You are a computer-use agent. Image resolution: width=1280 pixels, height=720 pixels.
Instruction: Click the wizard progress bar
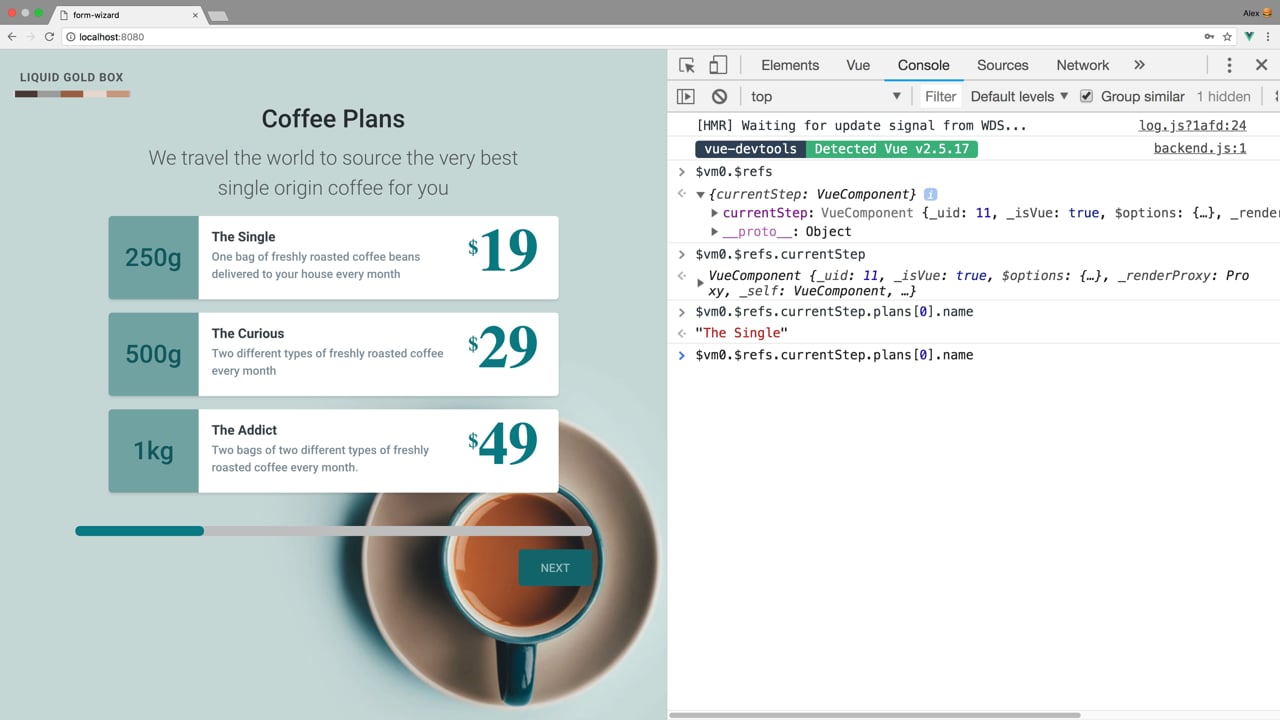[x=334, y=531]
